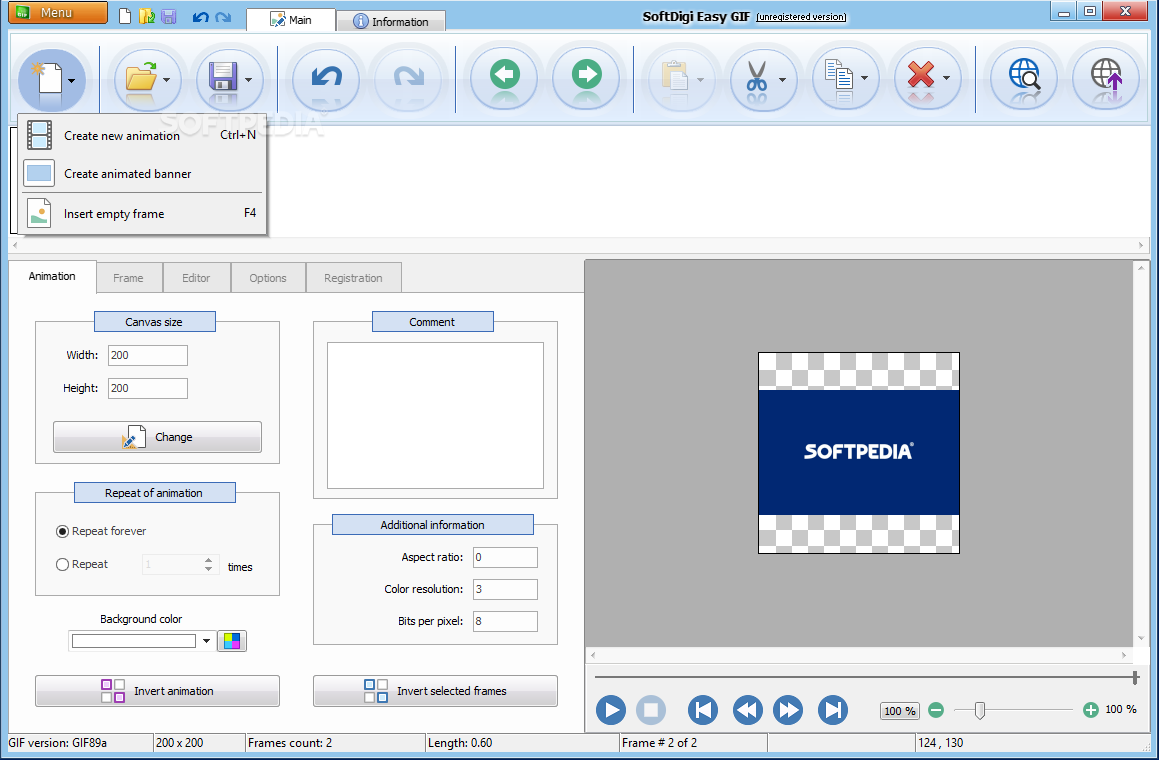Viewport: 1159px width, 760px height.
Task: Click the Aspect ratio field
Action: click(506, 557)
